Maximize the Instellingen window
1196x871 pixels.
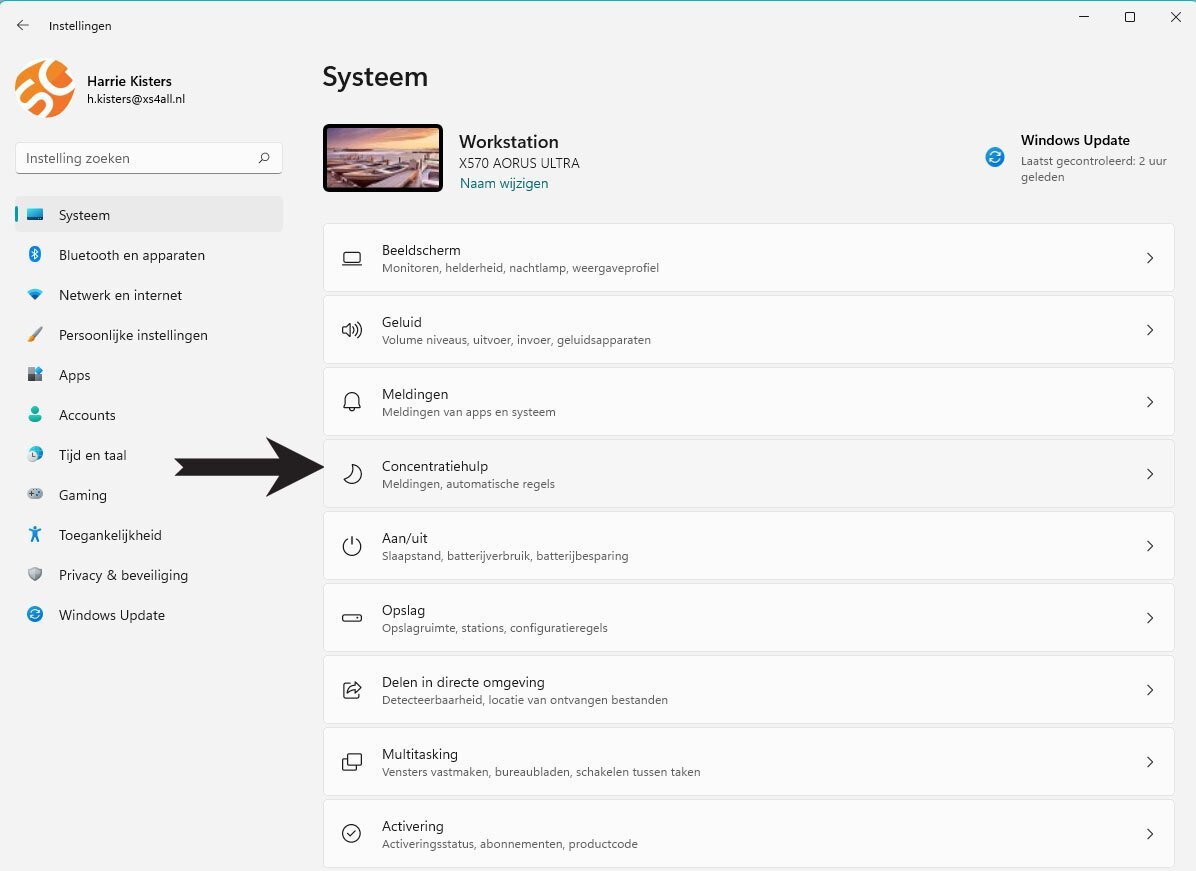[x=1130, y=17]
